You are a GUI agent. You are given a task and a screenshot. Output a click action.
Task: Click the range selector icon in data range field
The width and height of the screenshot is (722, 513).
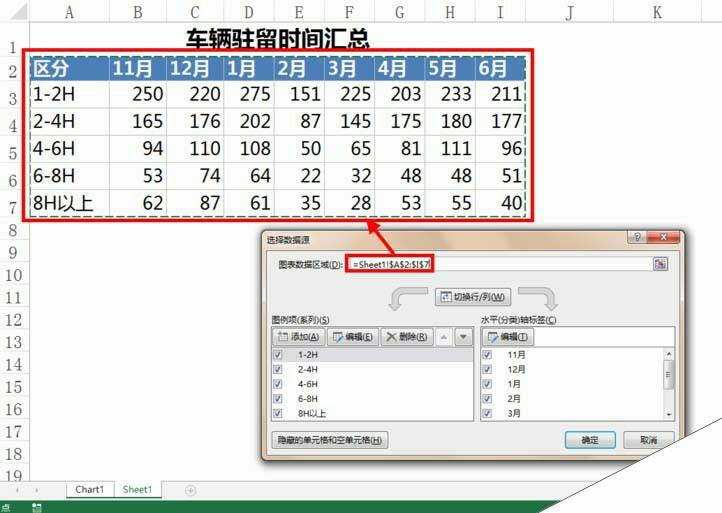click(660, 263)
